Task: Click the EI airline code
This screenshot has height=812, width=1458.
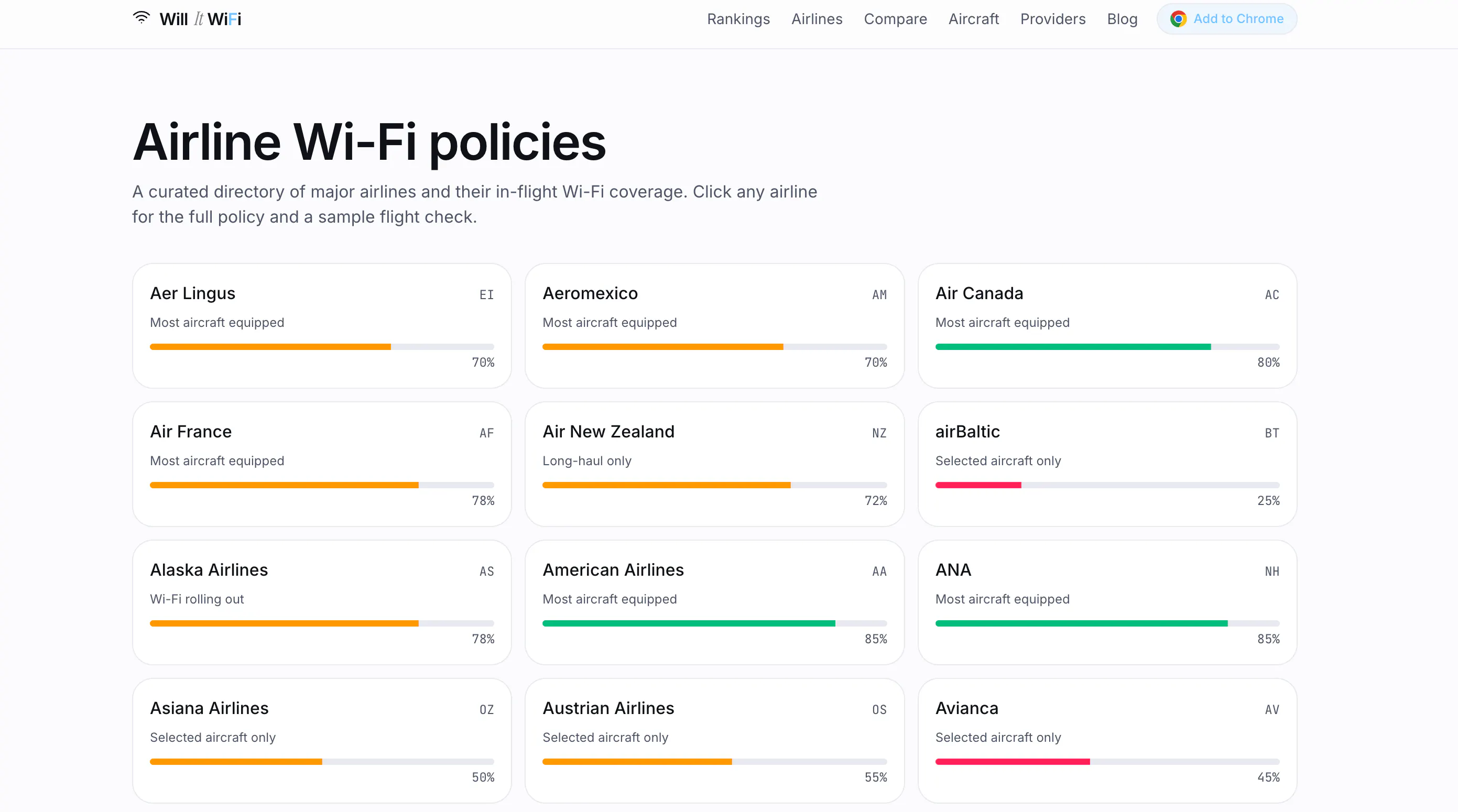Action: tap(487, 295)
